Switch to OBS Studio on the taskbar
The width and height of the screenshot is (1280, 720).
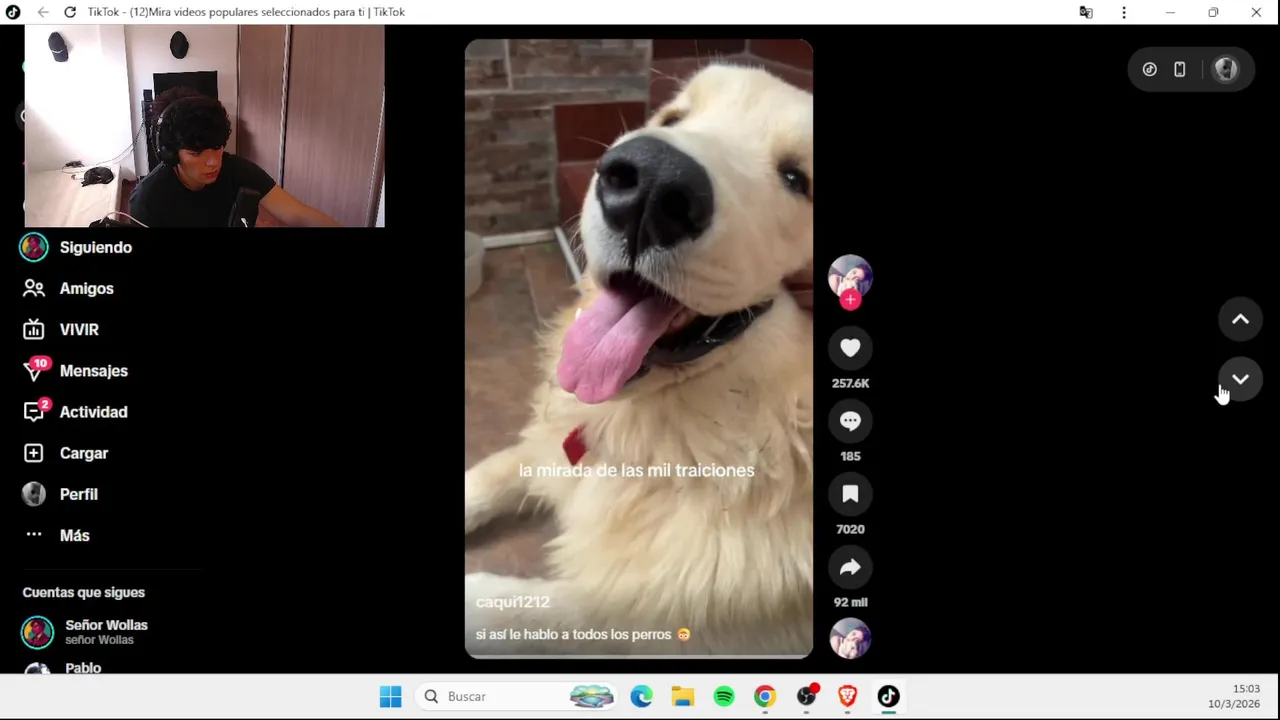[806, 696]
